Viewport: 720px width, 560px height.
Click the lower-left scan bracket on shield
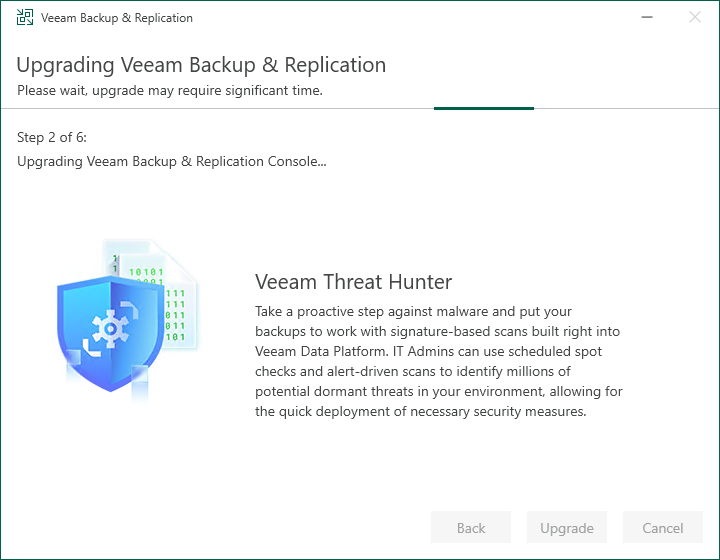[91, 347]
